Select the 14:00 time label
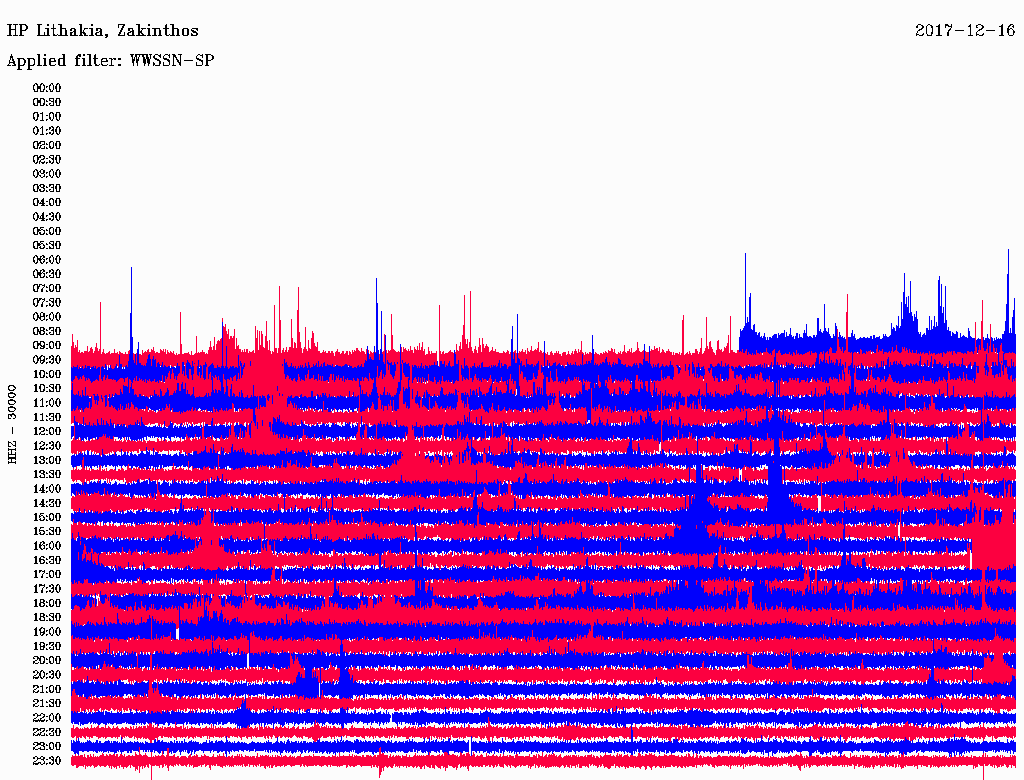This screenshot has height=780, width=1024. tap(47, 489)
